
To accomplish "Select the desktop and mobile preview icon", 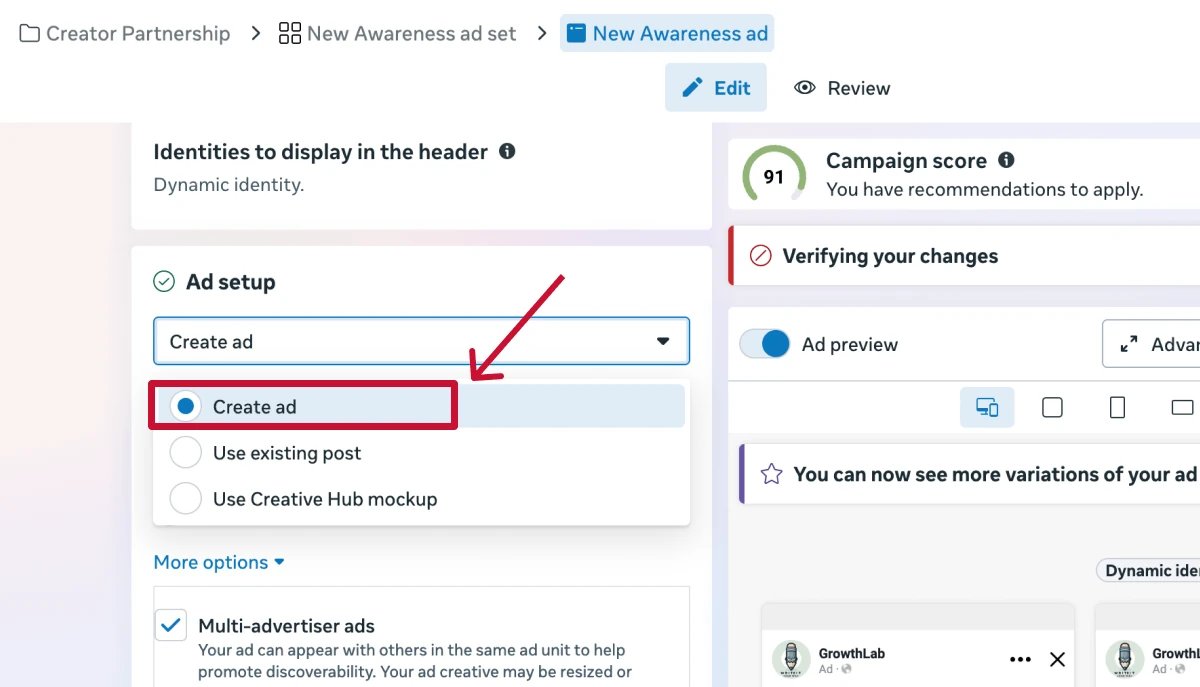I will 987,407.
